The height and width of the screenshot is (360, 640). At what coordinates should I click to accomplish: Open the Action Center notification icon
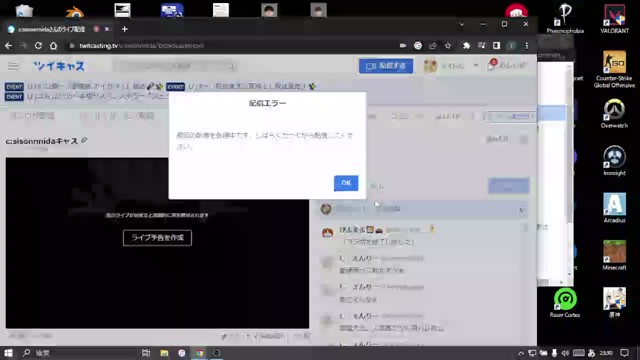tap(624, 353)
